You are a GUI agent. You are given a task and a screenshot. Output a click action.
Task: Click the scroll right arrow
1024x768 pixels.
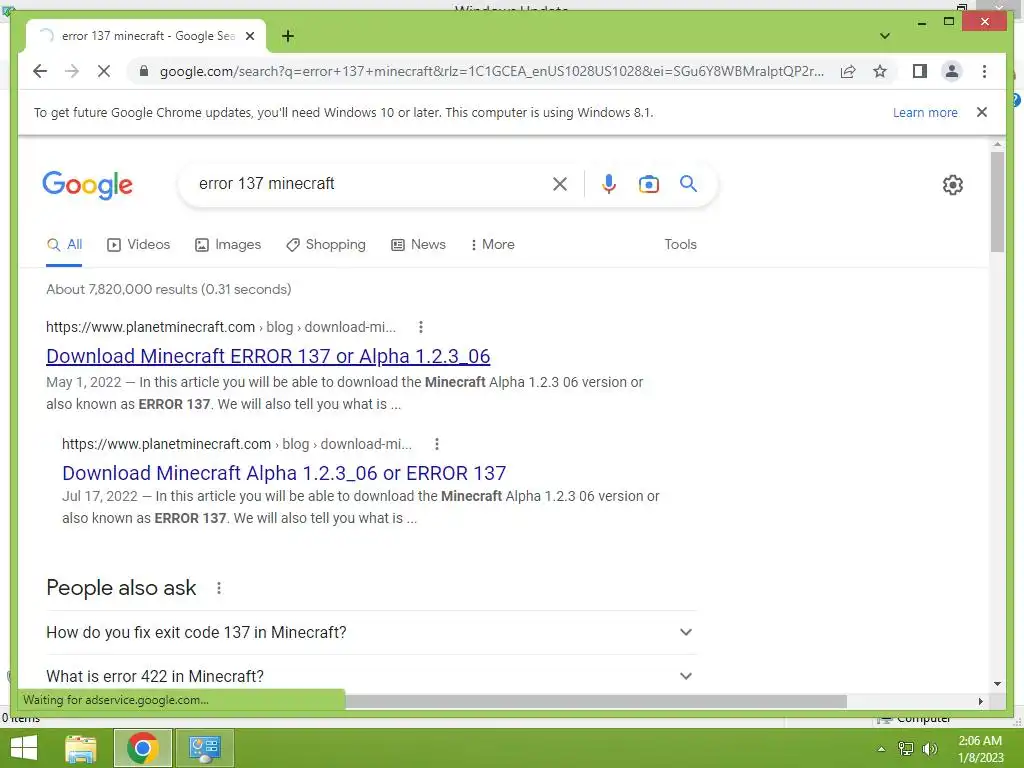pyautogui.click(x=980, y=701)
